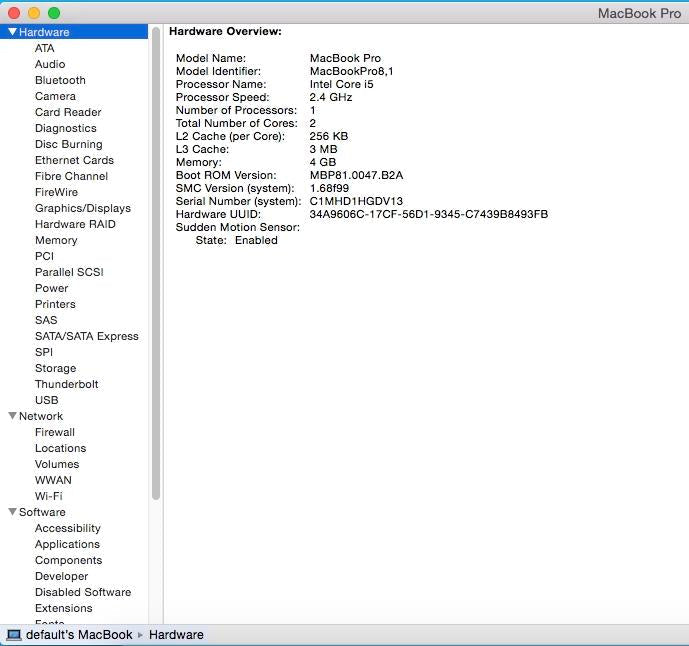Select Hardware RAID item
Screen dimensions: 689x646
(75, 224)
